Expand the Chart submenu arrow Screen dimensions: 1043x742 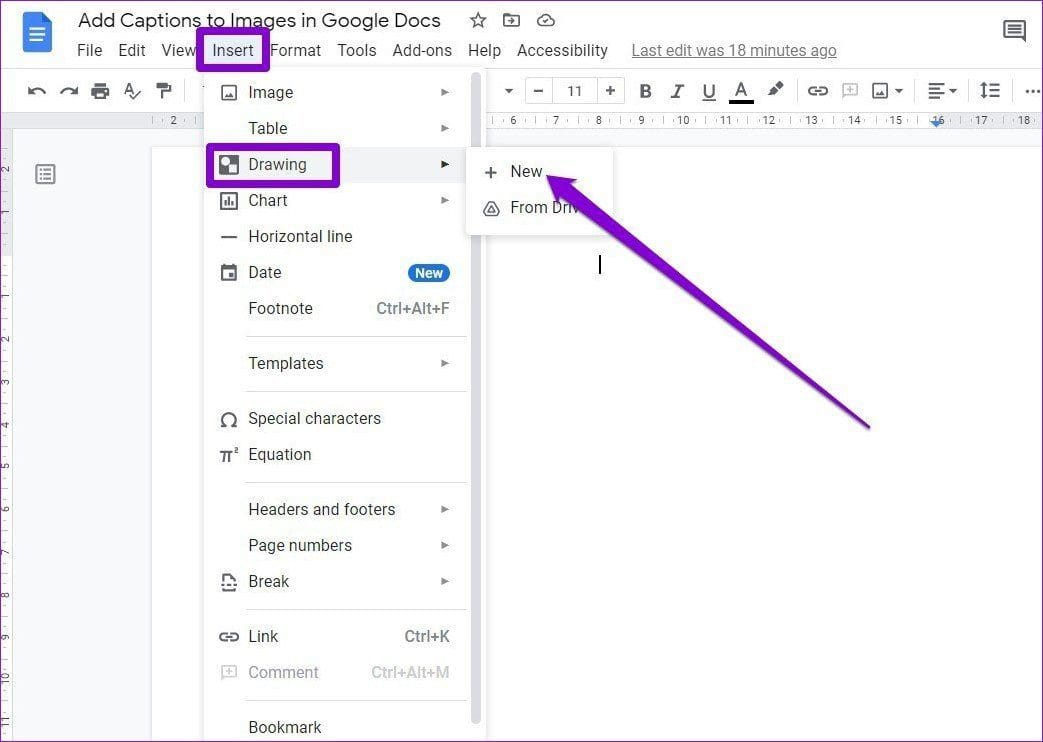click(x=445, y=200)
